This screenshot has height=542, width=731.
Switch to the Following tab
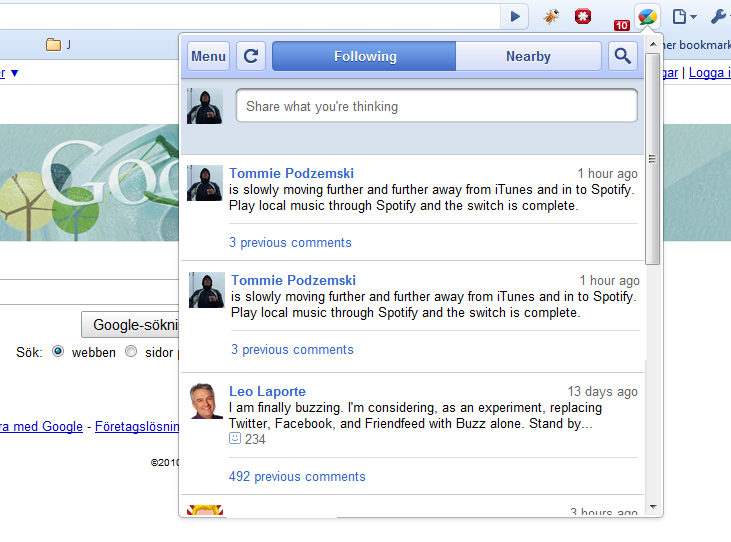coord(364,56)
